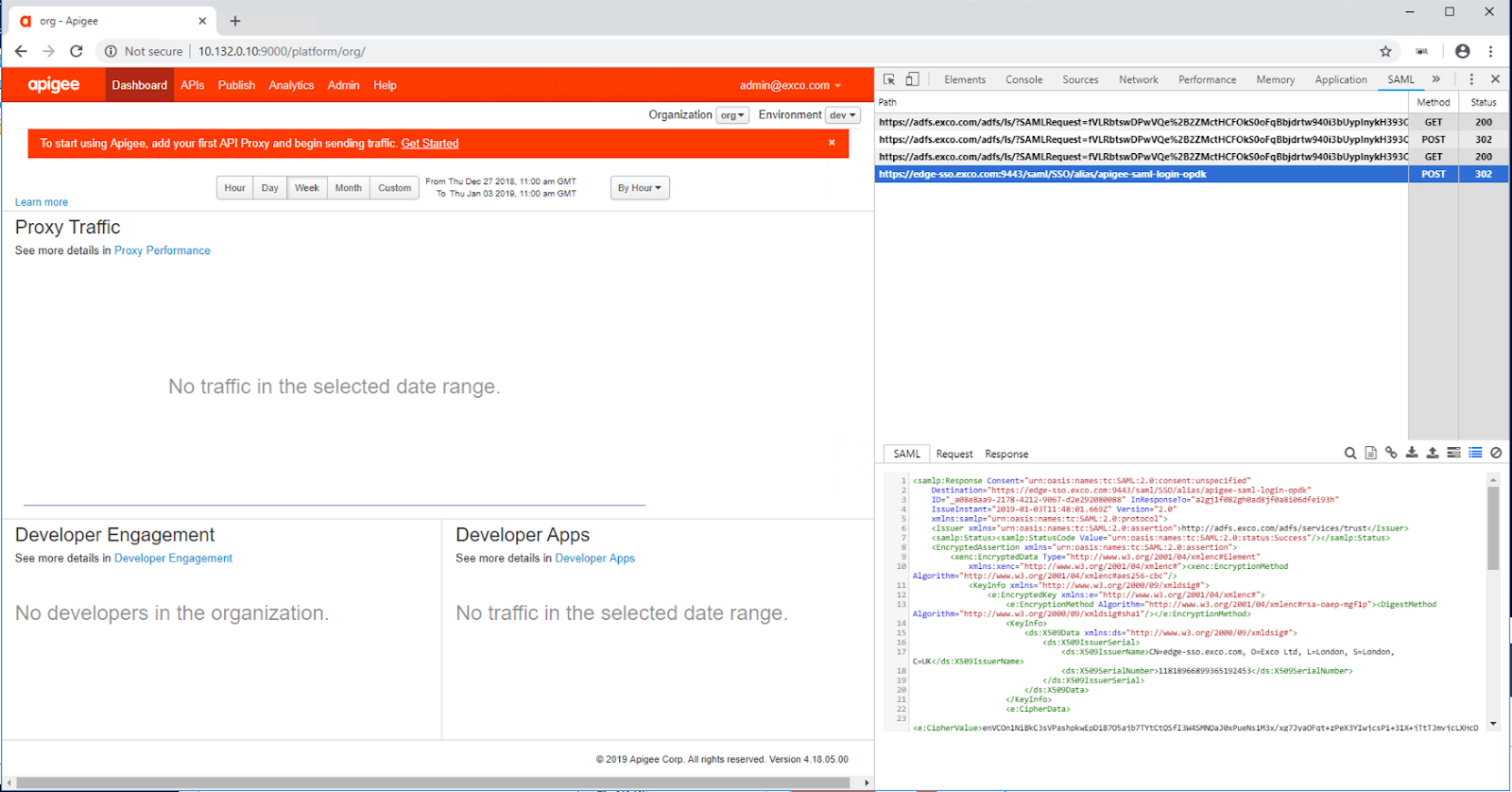Screen dimensions: 1512x792
Task: Click the download arrow icon in SAML toolbar
Action: [1412, 454]
